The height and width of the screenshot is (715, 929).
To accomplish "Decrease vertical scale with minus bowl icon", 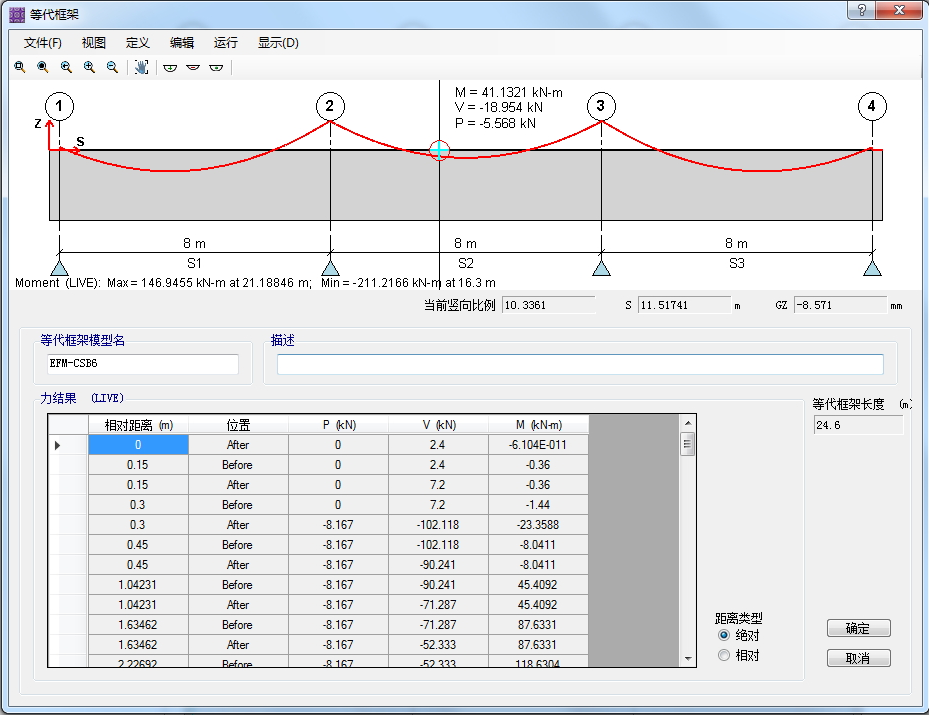I will click(193, 68).
